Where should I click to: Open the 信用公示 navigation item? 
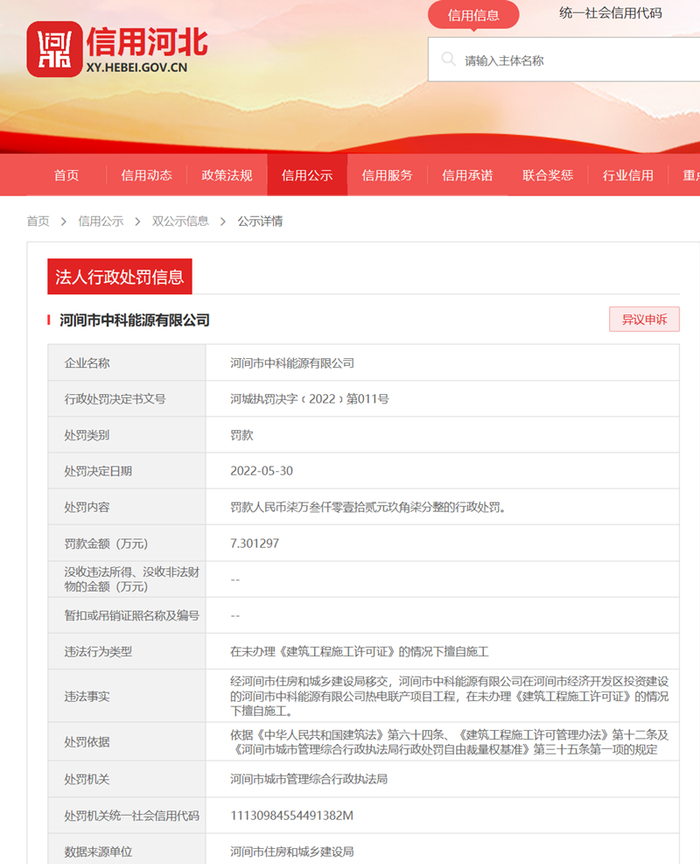307,175
